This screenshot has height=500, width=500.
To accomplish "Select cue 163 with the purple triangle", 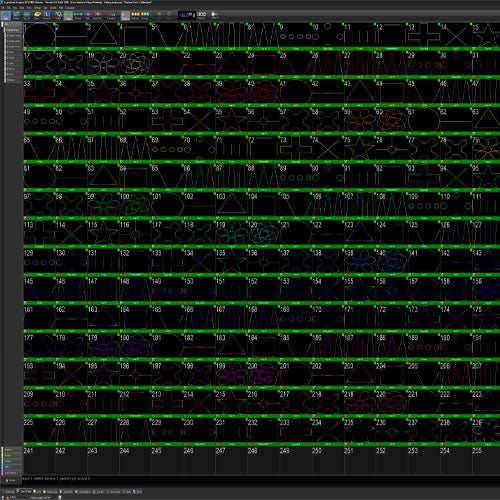I will [x=103, y=319].
